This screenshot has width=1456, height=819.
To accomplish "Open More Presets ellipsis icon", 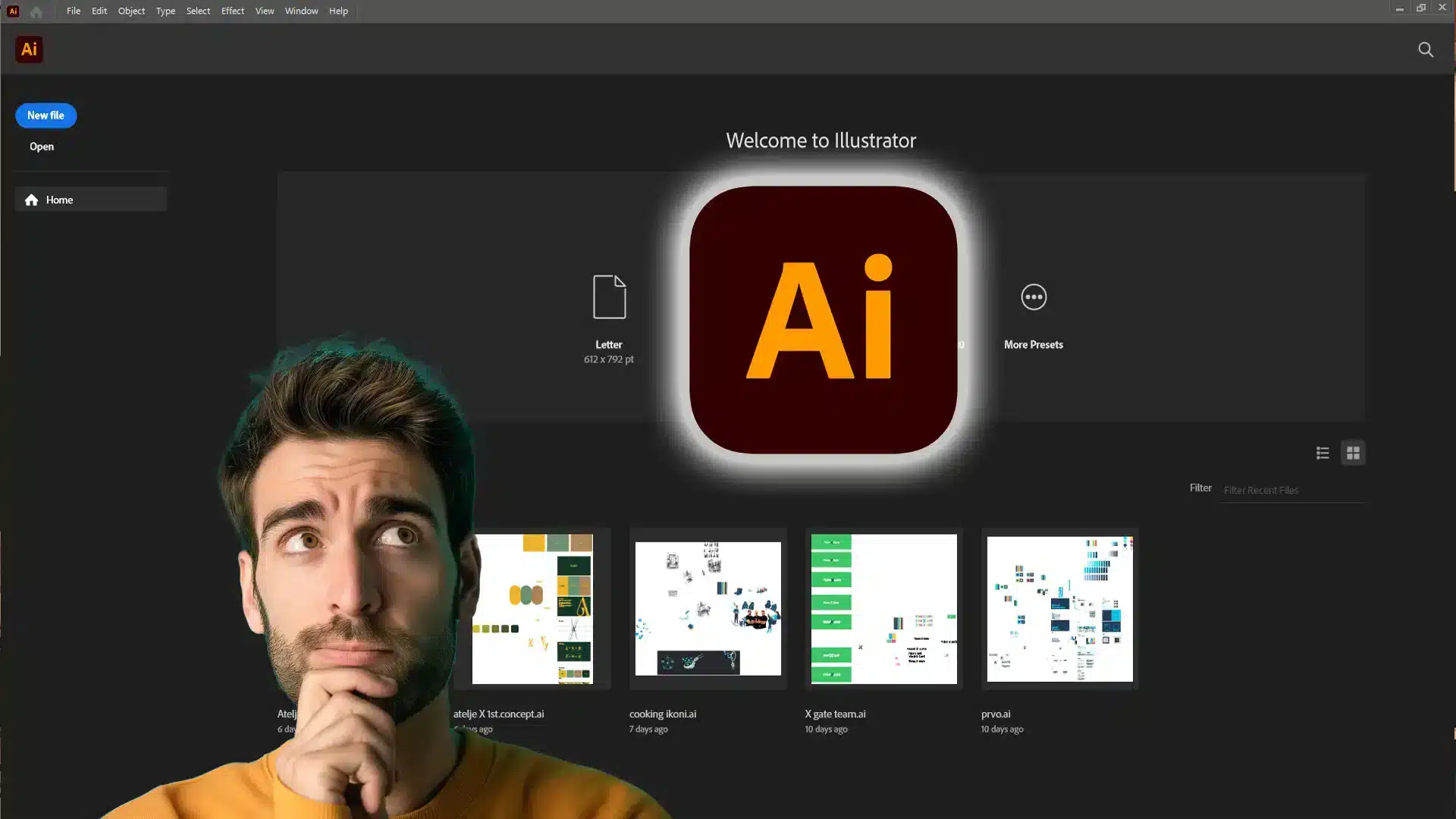I will [x=1034, y=297].
